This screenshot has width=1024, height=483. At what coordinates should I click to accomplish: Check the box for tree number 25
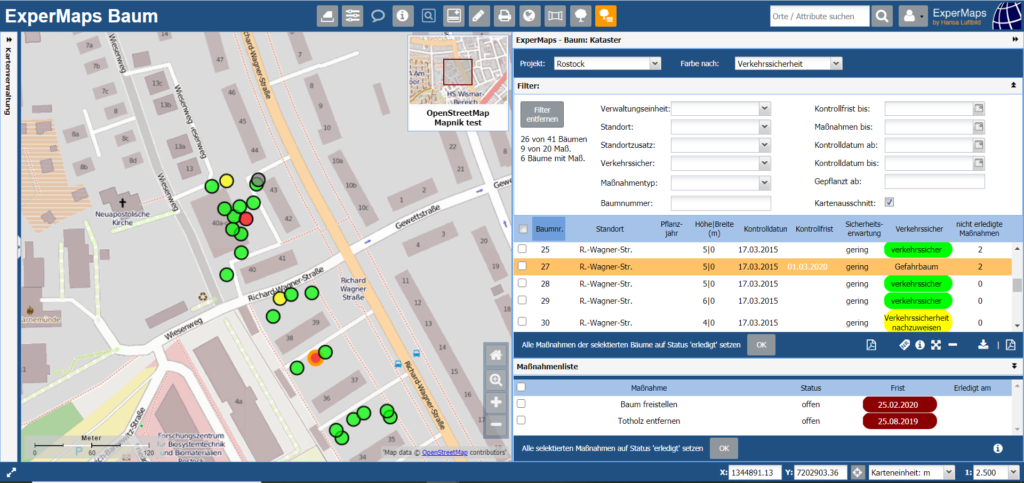pyautogui.click(x=521, y=249)
